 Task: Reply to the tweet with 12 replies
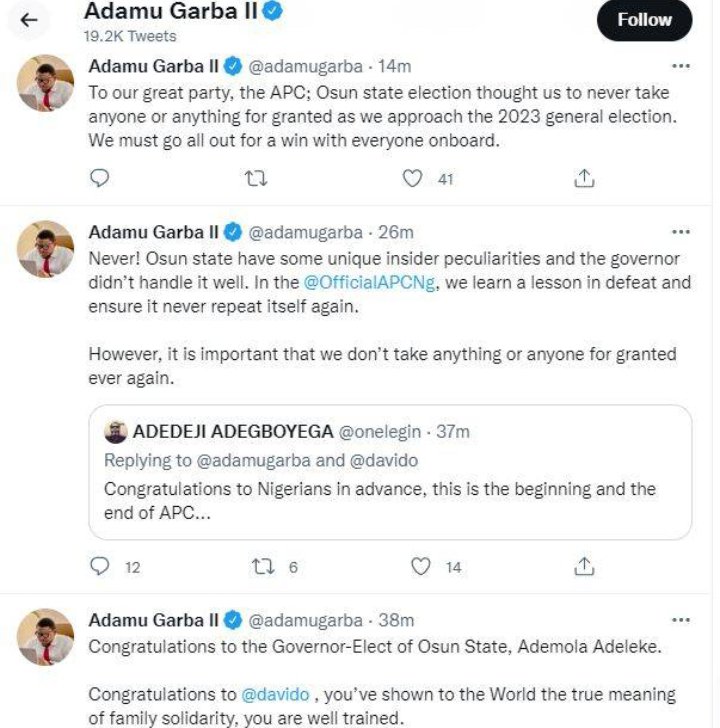tap(99, 566)
